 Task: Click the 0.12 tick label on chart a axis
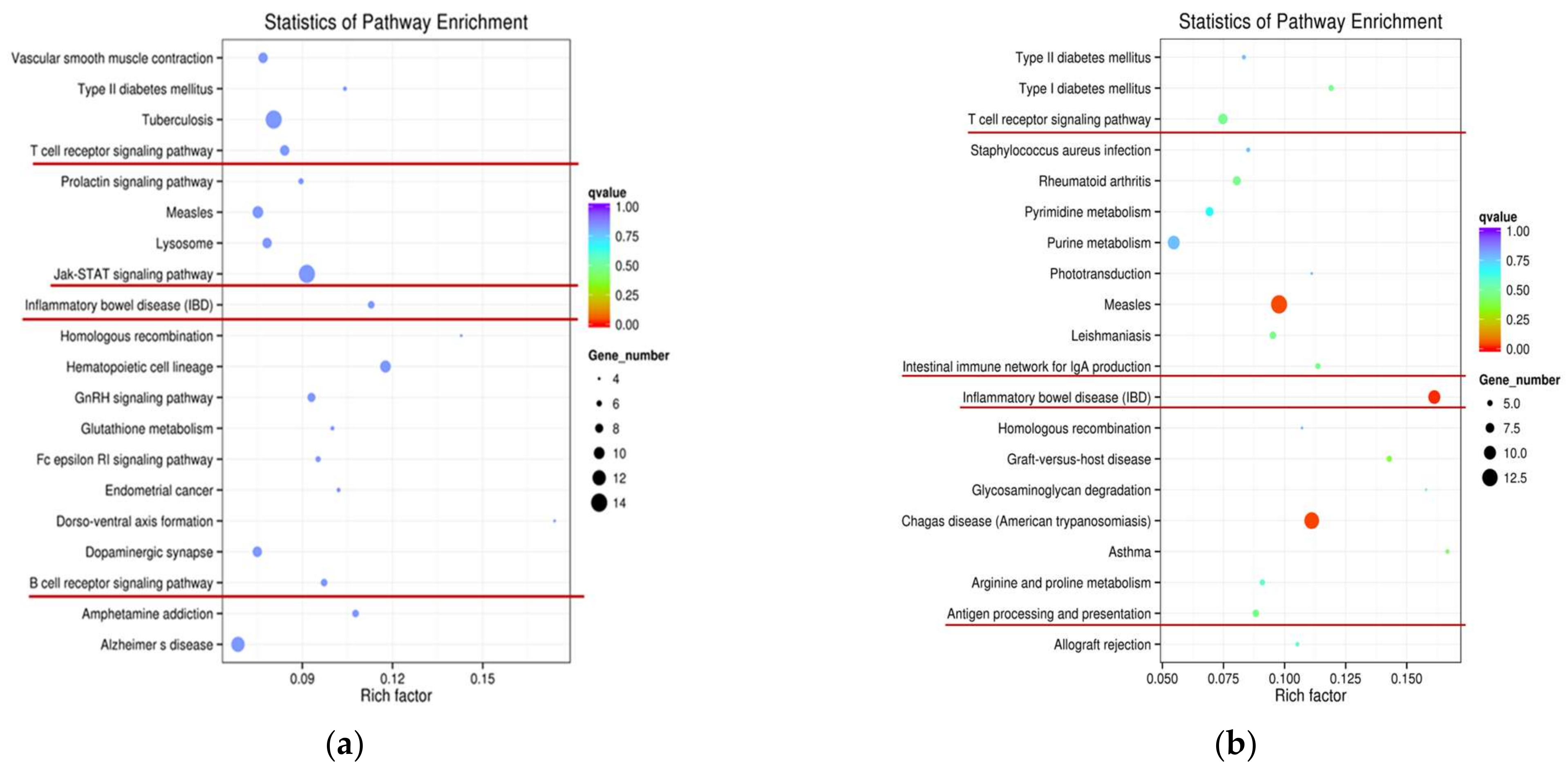pyautogui.click(x=392, y=678)
